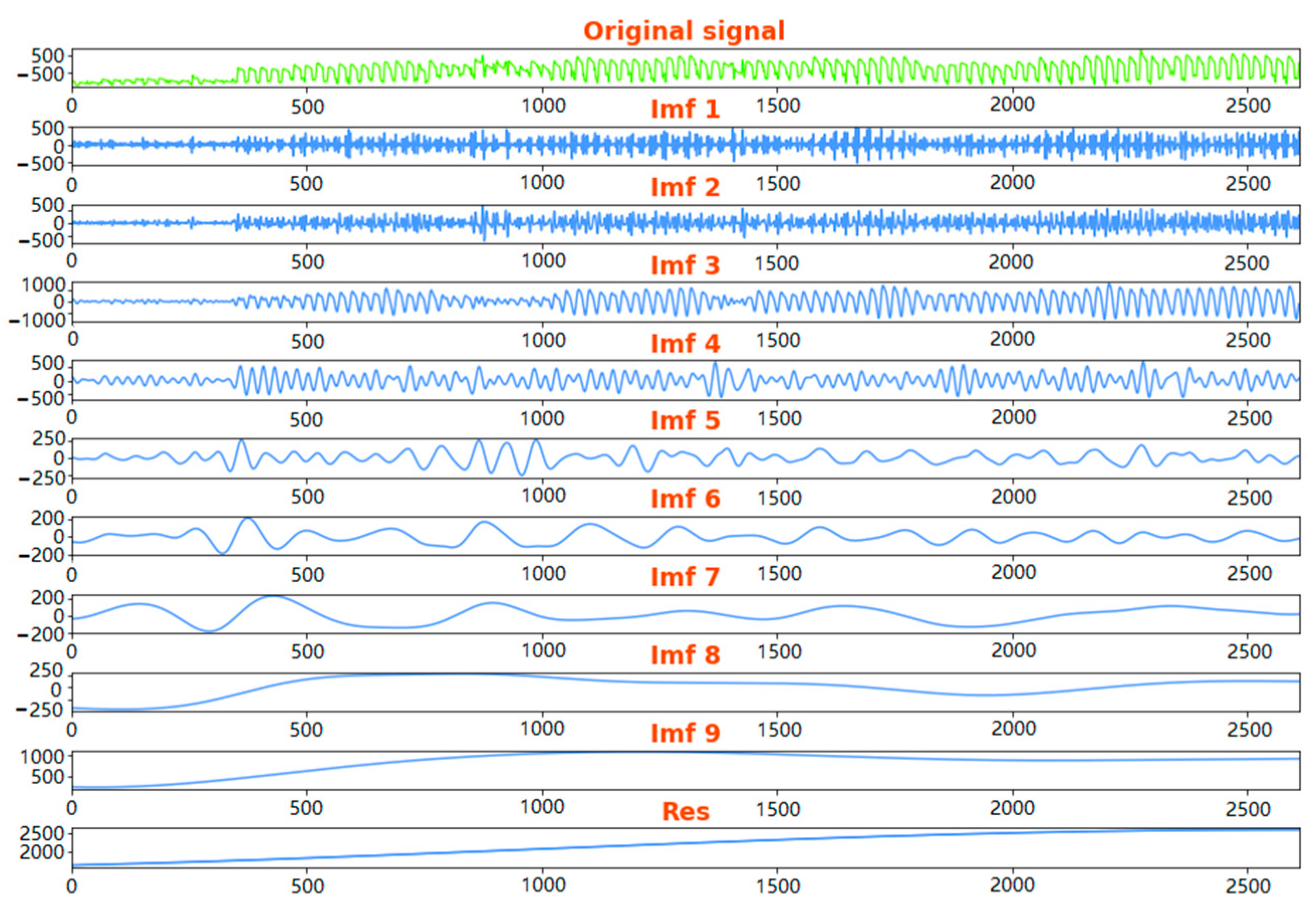Click inside the Imf 7 waveform plot

(685, 615)
